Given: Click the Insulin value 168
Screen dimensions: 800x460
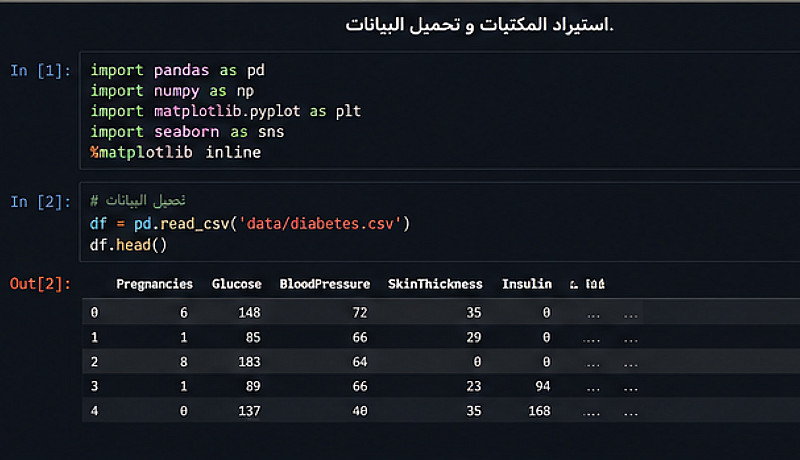Looking at the screenshot, I should coord(539,408).
